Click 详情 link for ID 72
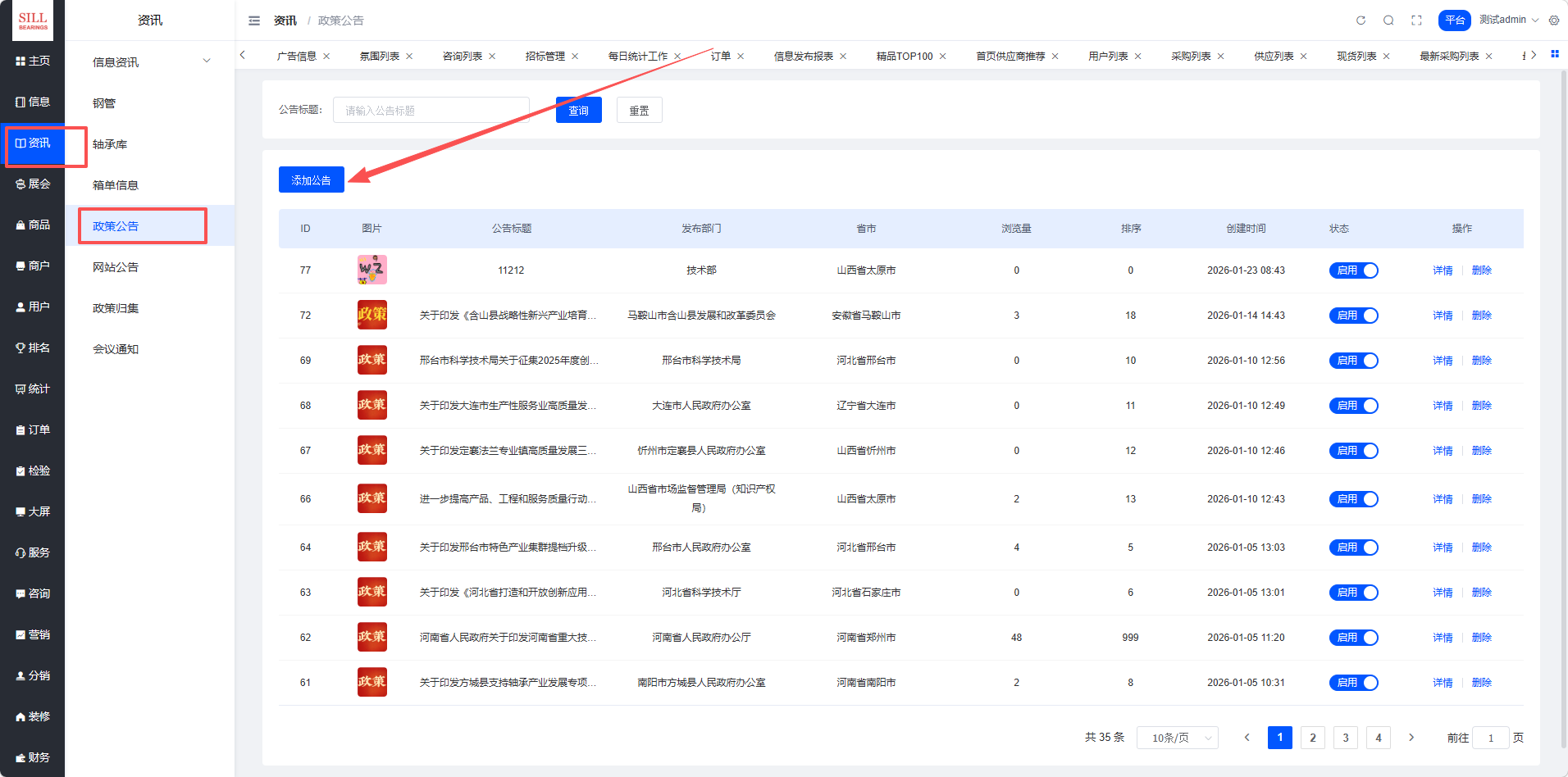The width and height of the screenshot is (1568, 777). (1443, 316)
